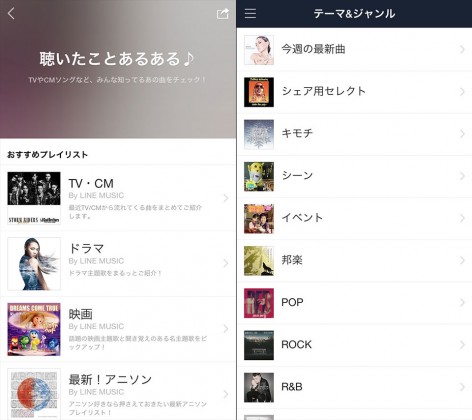Expand the ドラマ playlist chevron
Image resolution: width=472 pixels, height=420 pixels.
click(x=226, y=263)
